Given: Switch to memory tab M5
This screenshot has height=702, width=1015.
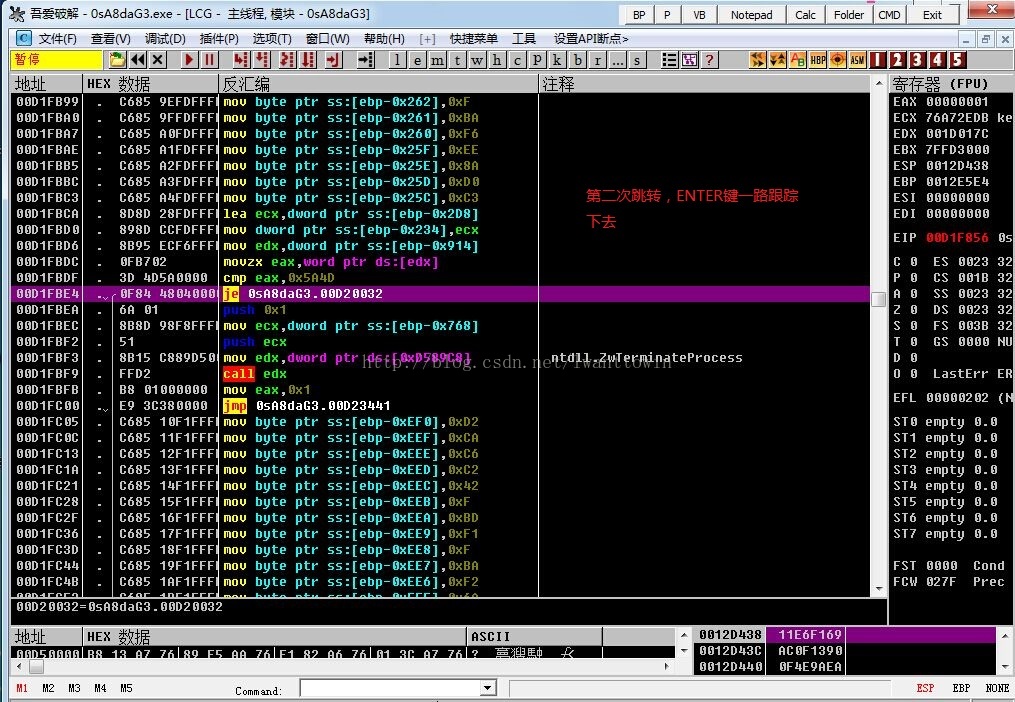Looking at the screenshot, I should coord(126,688).
